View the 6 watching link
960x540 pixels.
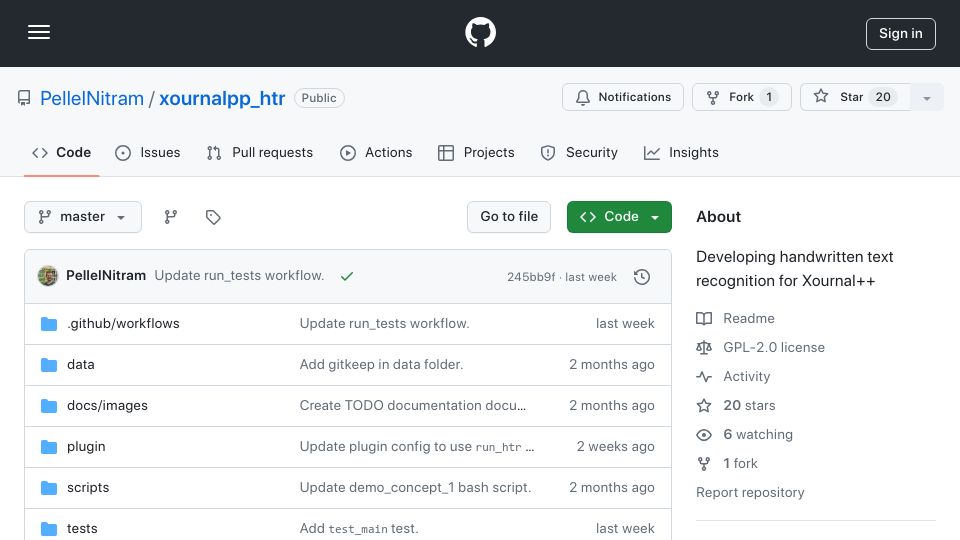[x=758, y=434]
